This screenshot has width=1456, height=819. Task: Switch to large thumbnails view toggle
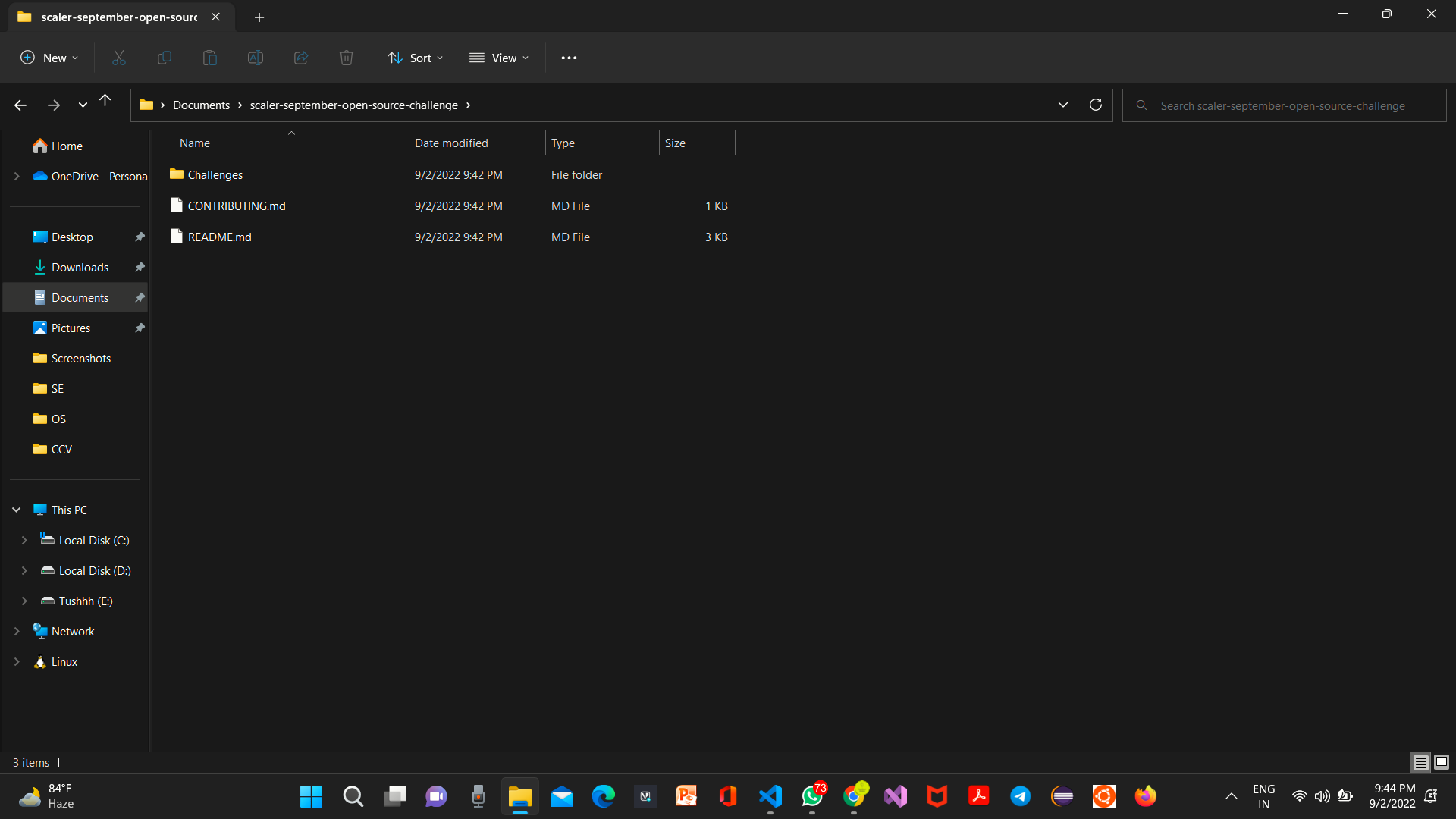coord(1442,762)
